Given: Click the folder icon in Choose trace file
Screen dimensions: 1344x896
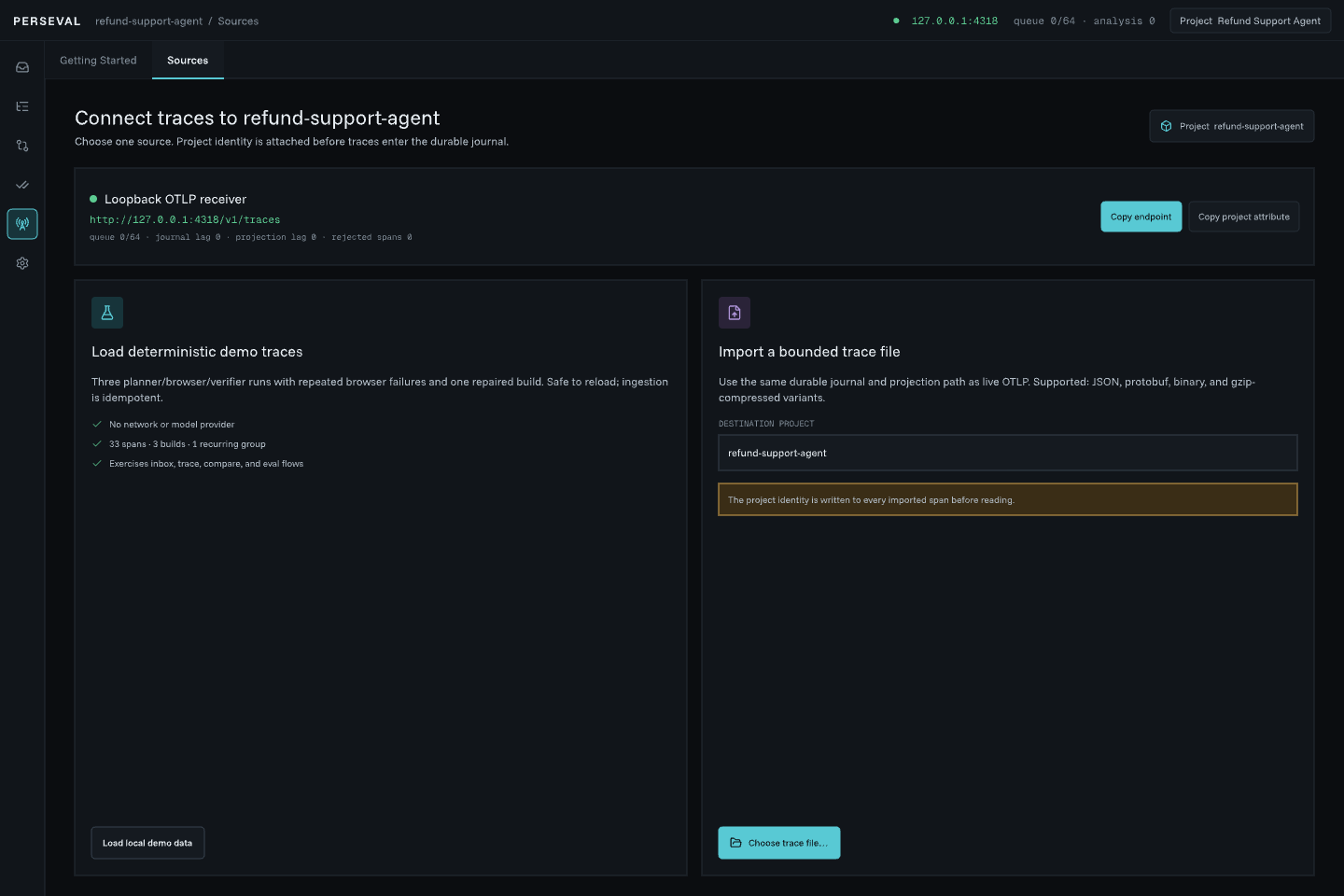Looking at the screenshot, I should pyautogui.click(x=735, y=843).
